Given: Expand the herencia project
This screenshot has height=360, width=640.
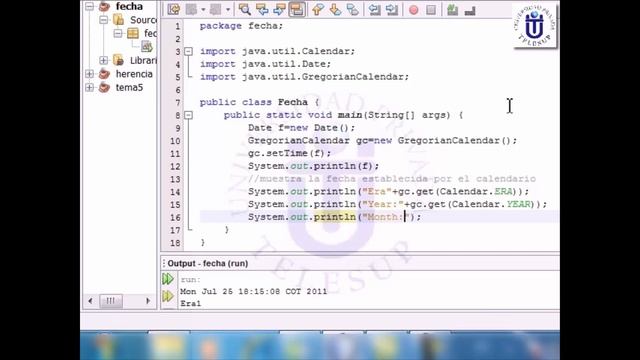Looking at the screenshot, I should pyautogui.click(x=89, y=74).
